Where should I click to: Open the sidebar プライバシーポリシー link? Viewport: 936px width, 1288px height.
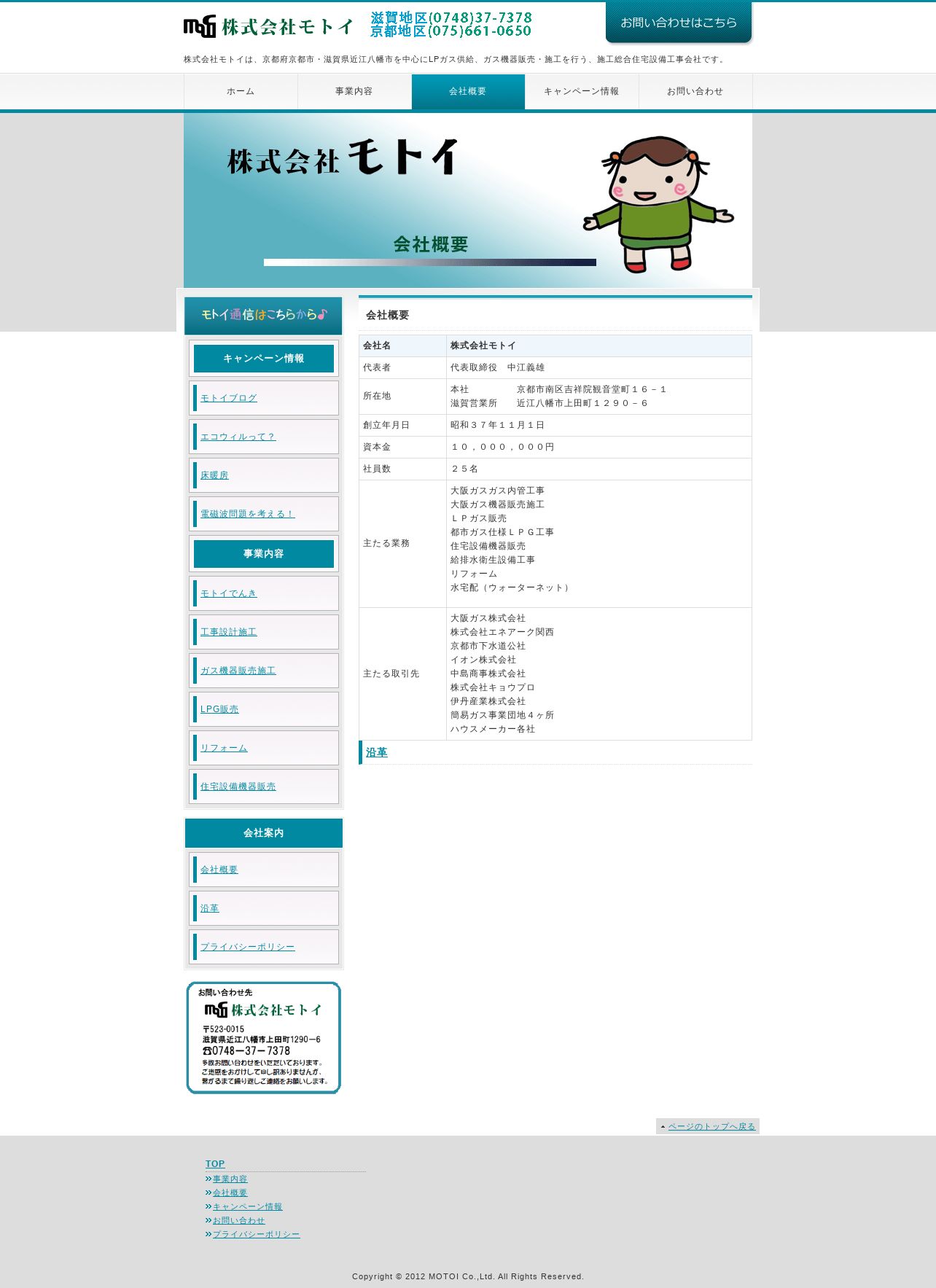coord(247,947)
